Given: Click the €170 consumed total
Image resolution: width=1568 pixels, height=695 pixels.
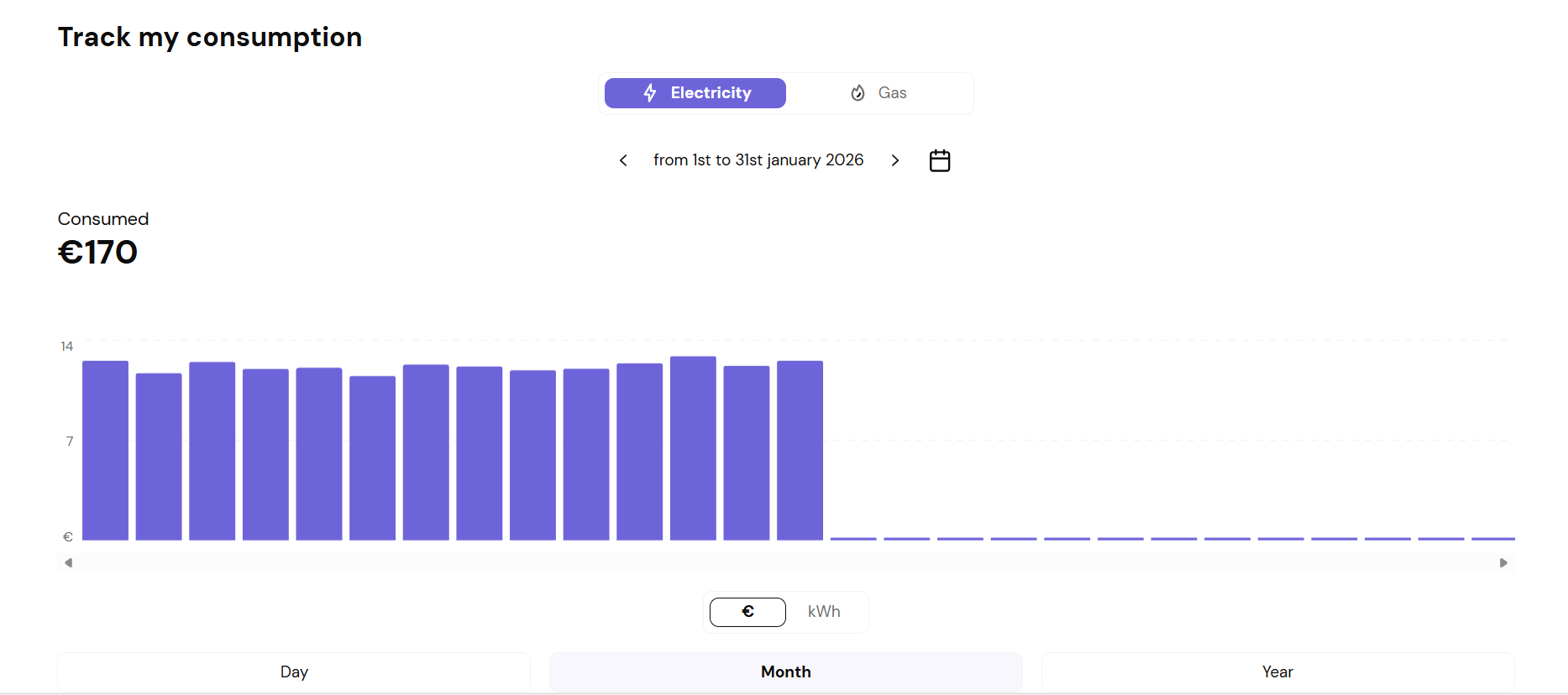Looking at the screenshot, I should [x=97, y=253].
